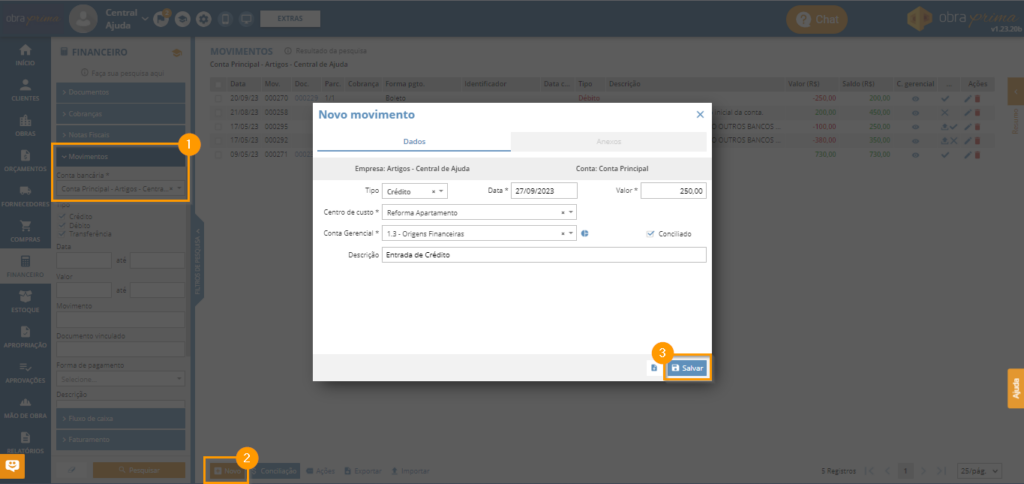Expand the Notas Fiscais section

coord(121,135)
